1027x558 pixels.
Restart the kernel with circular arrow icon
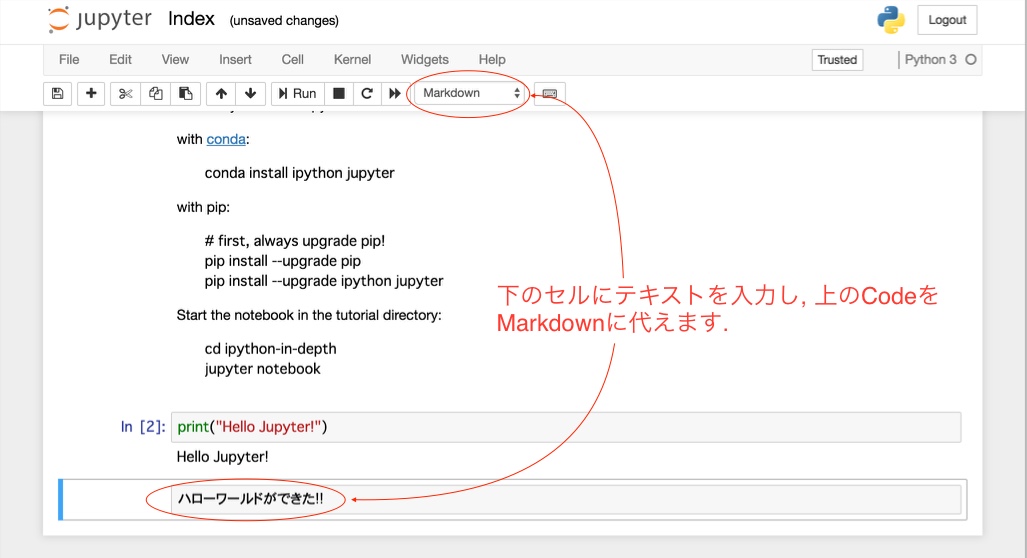click(x=367, y=93)
